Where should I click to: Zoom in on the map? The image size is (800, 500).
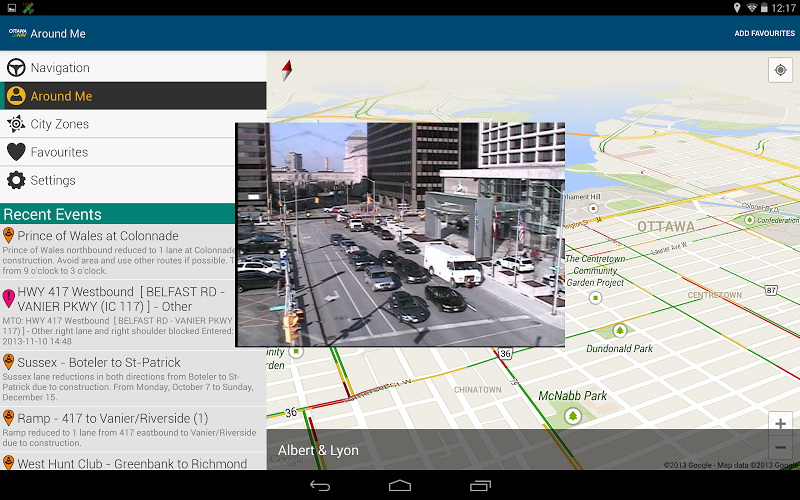[x=780, y=423]
